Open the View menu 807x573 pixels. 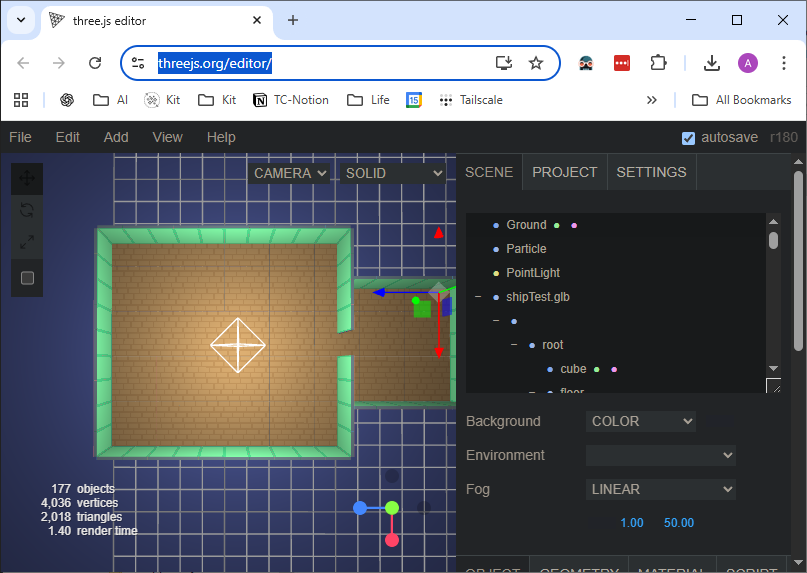click(167, 137)
